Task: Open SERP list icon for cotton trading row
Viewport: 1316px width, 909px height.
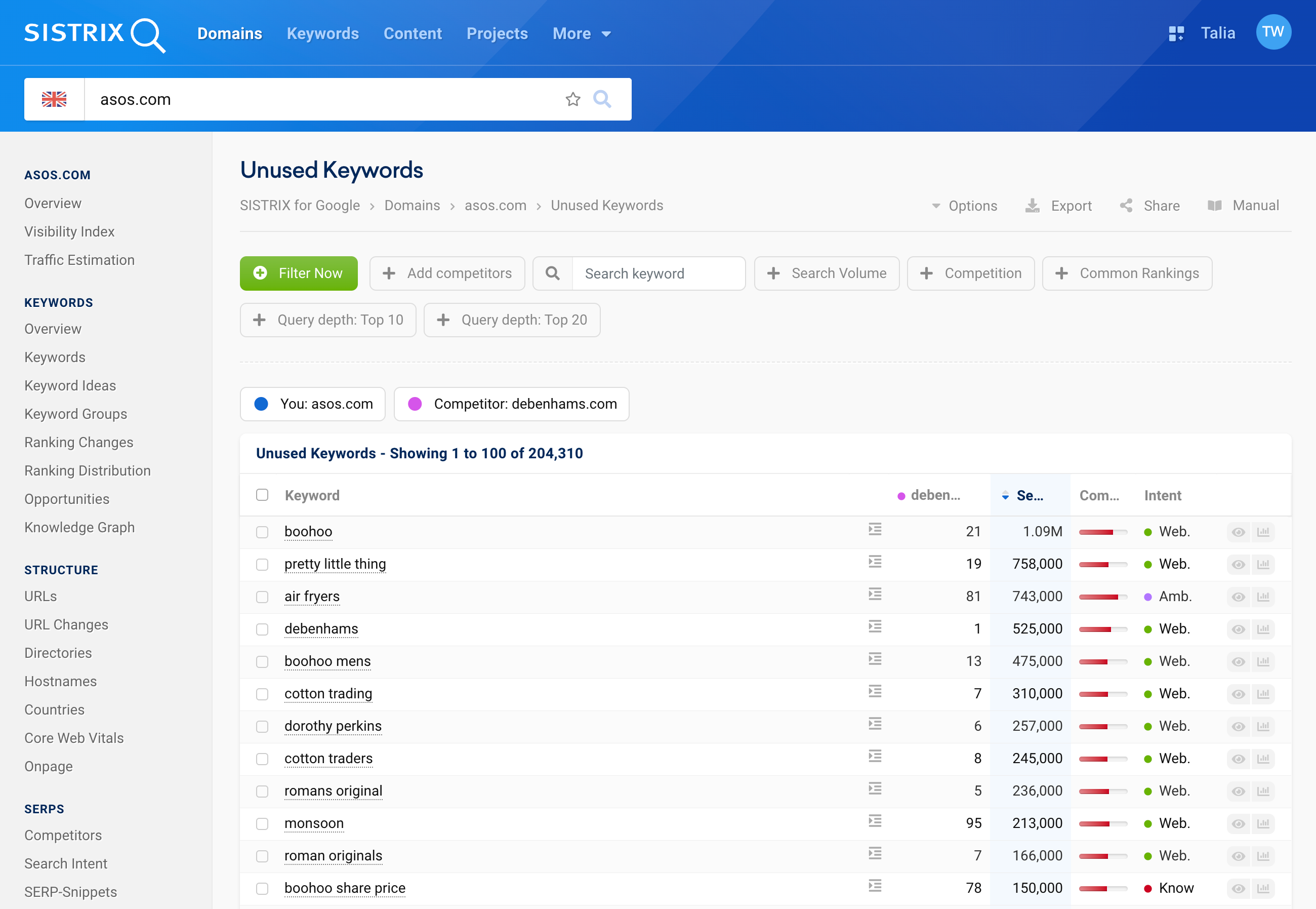Action: point(875,691)
